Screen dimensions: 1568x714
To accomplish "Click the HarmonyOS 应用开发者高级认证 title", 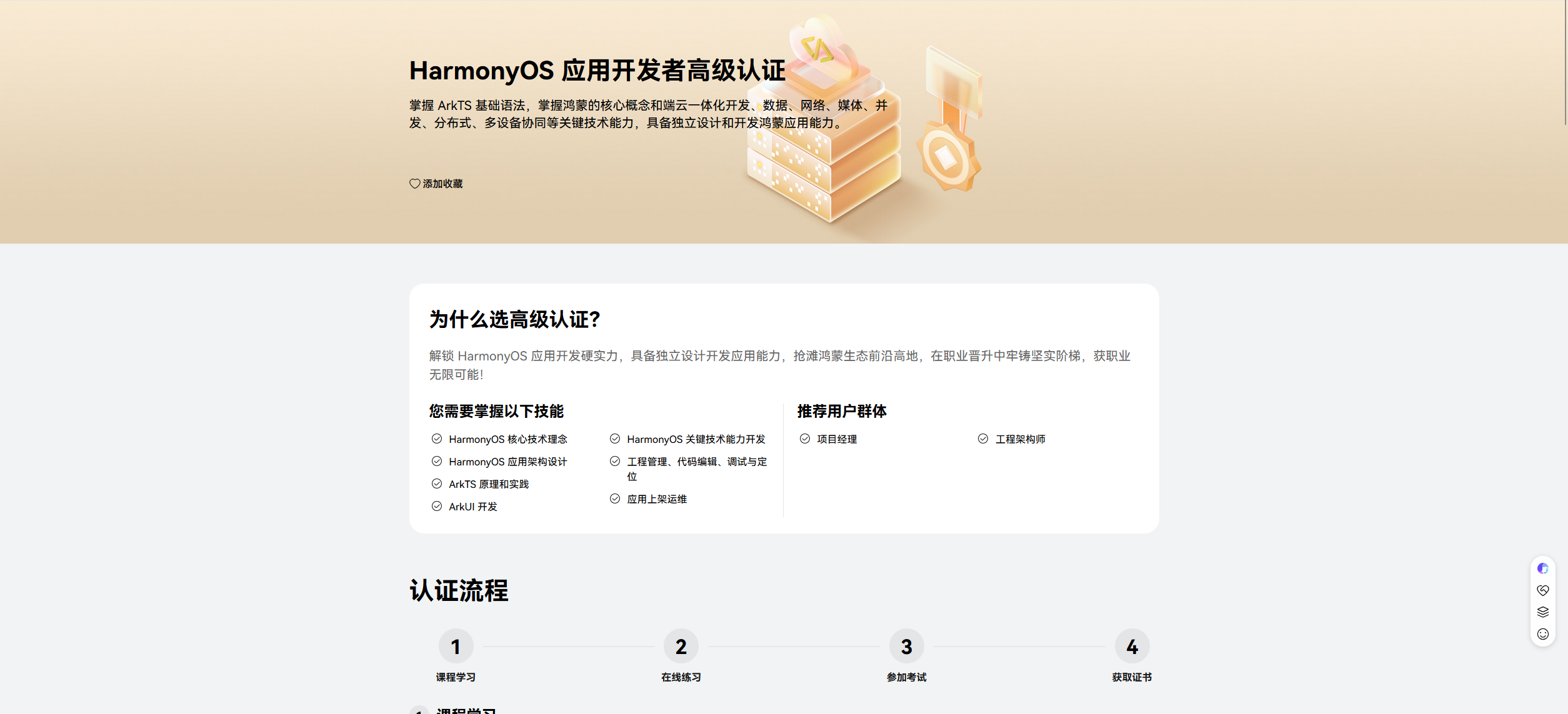I will tap(597, 71).
